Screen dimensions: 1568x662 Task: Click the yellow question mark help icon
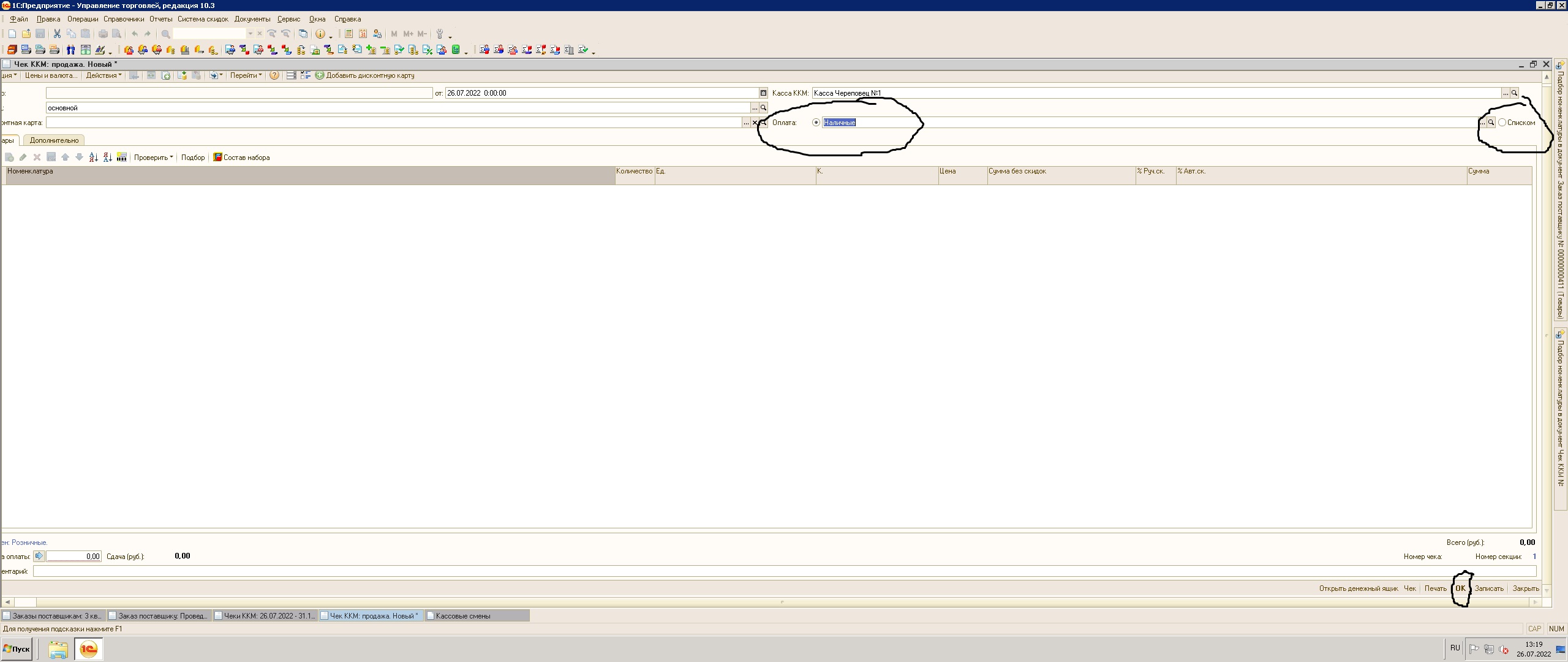[x=274, y=75]
